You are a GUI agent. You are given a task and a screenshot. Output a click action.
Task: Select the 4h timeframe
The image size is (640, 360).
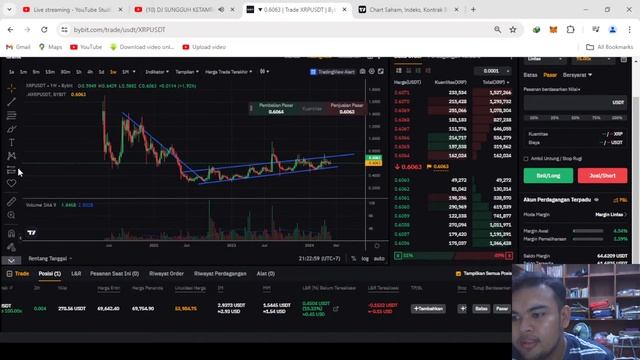click(90, 72)
